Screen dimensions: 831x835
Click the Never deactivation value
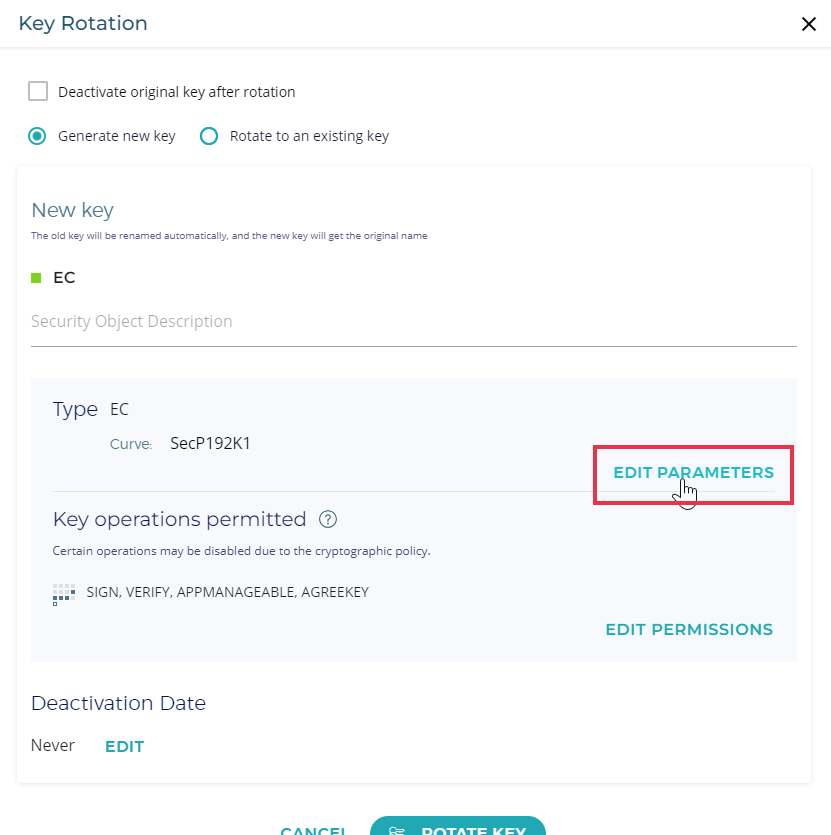53,746
